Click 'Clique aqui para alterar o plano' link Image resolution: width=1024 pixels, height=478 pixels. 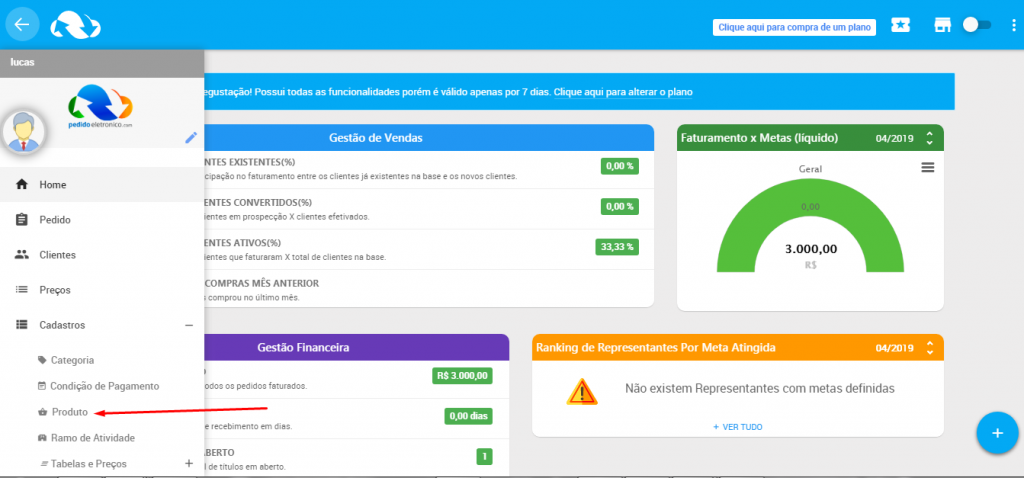[x=623, y=92]
